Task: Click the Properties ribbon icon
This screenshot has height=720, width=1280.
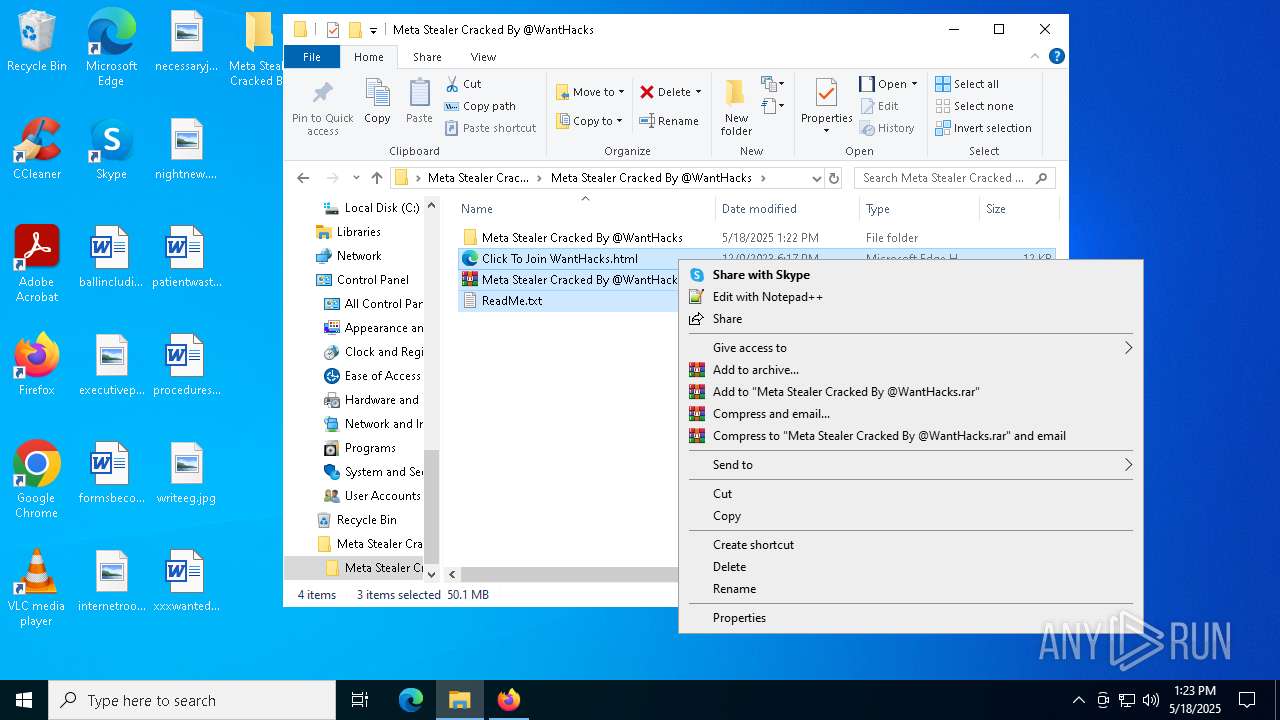Action: click(x=826, y=94)
